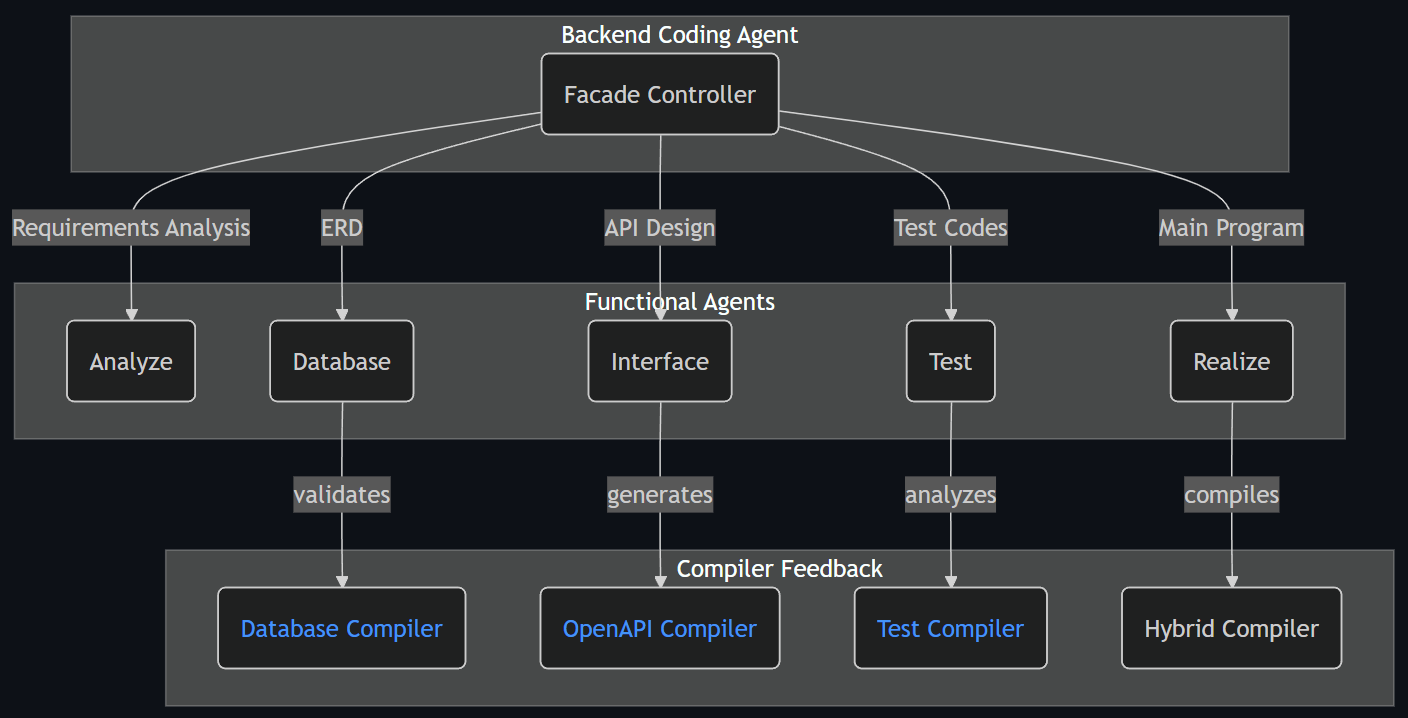The width and height of the screenshot is (1408, 718).
Task: Select the Interface agent node
Action: coord(659,361)
